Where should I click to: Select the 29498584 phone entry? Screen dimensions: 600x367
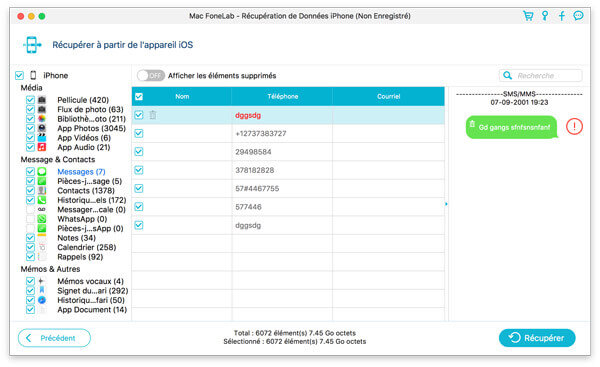(x=253, y=152)
